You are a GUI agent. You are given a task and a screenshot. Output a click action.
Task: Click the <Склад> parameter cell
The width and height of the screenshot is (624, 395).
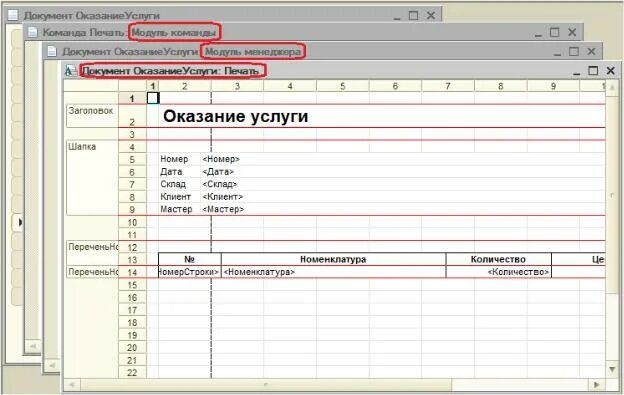220,184
